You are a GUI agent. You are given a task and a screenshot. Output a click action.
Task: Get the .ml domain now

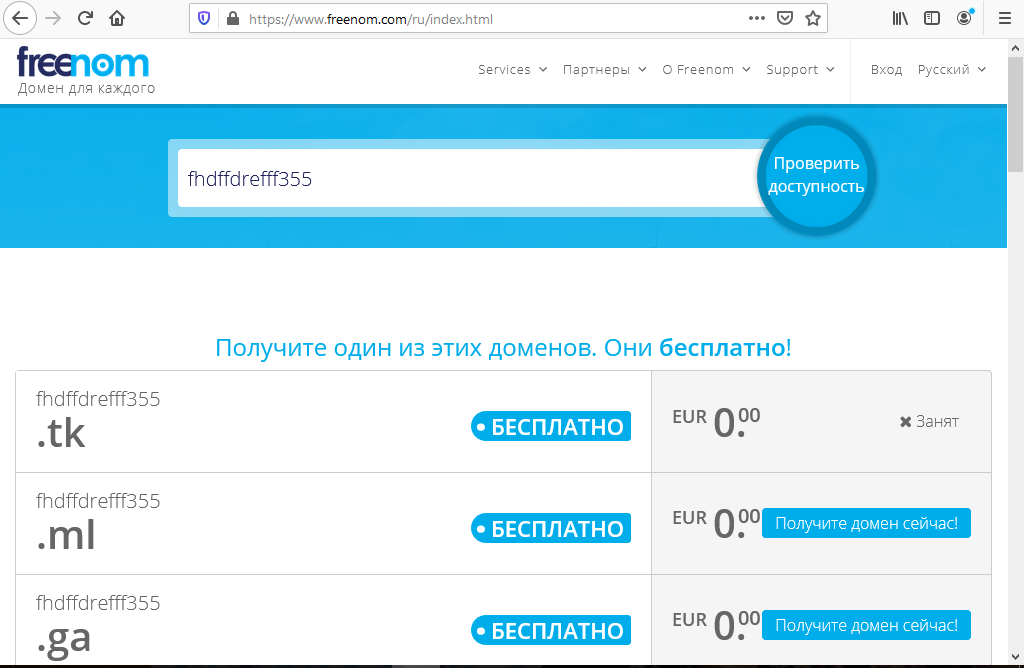click(x=866, y=523)
